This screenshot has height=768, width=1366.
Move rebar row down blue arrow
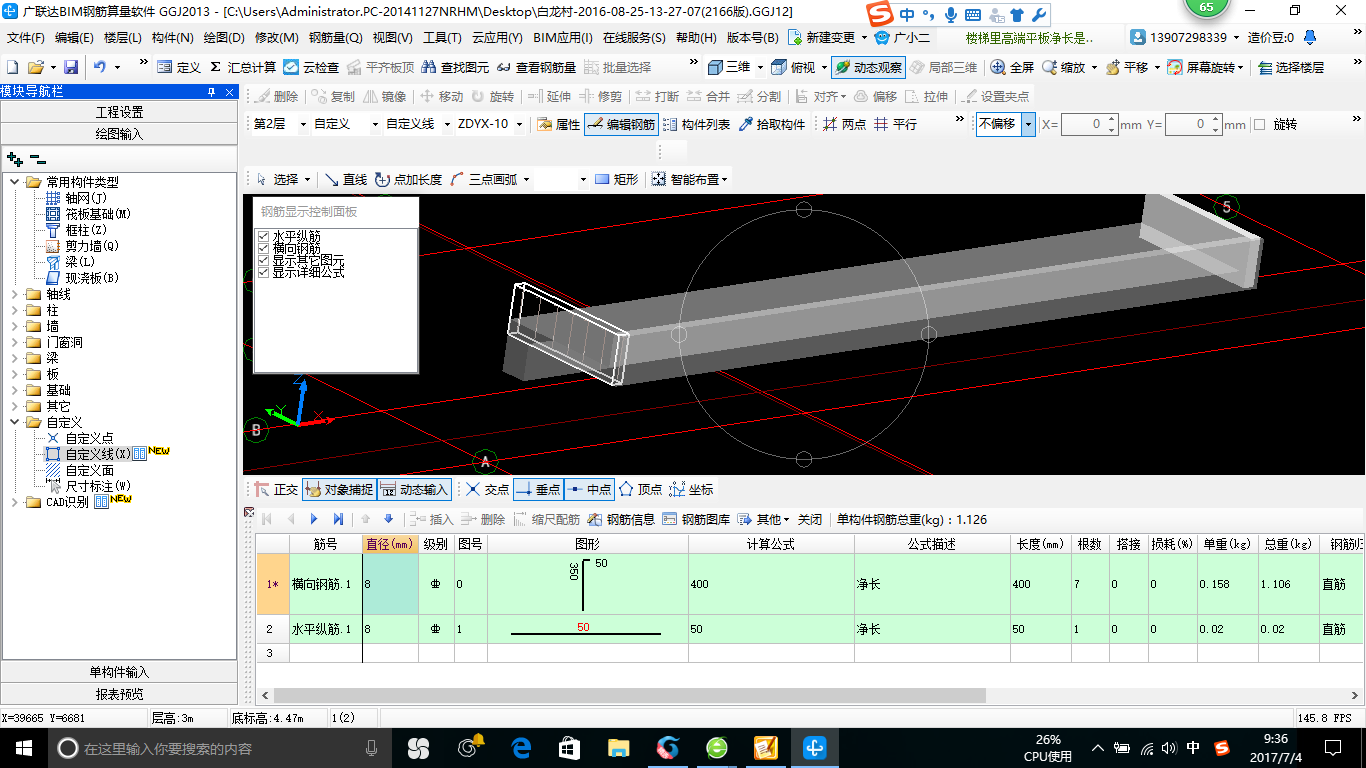(x=389, y=519)
